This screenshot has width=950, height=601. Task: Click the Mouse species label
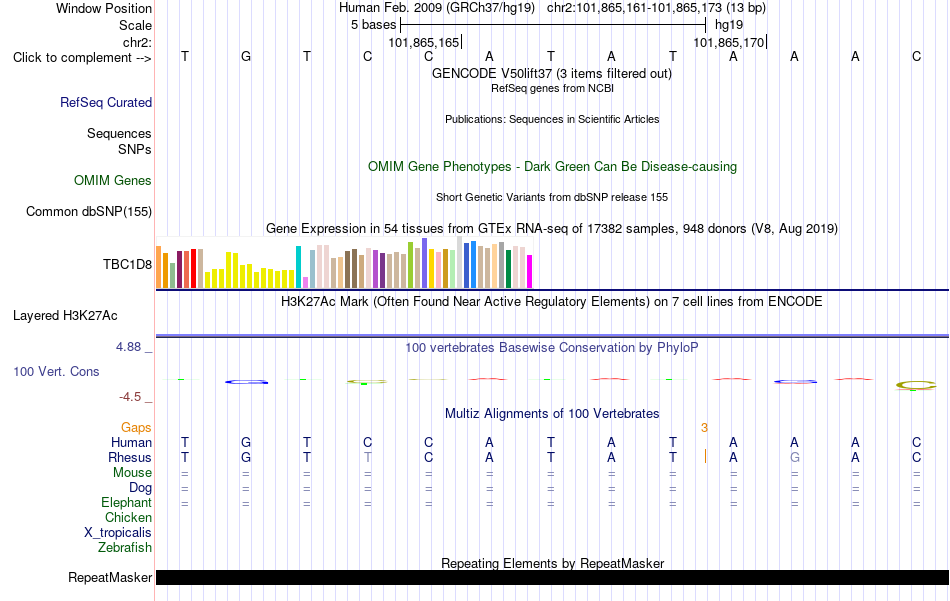click(133, 473)
